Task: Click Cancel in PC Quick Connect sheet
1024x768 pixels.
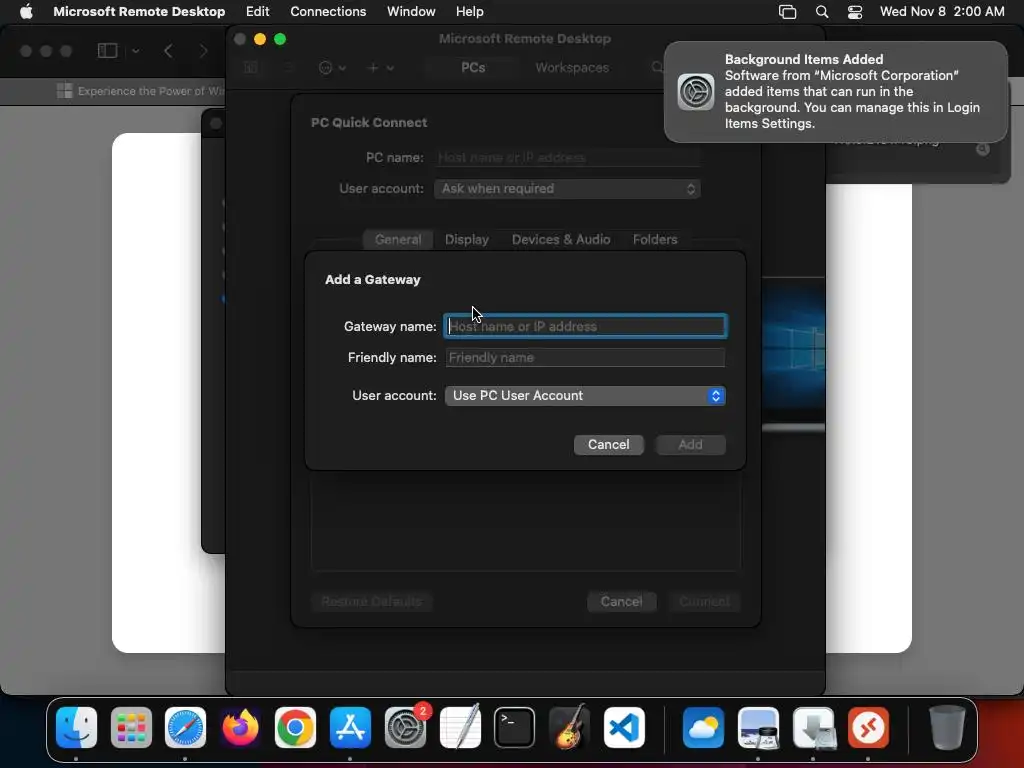Action: pos(621,601)
